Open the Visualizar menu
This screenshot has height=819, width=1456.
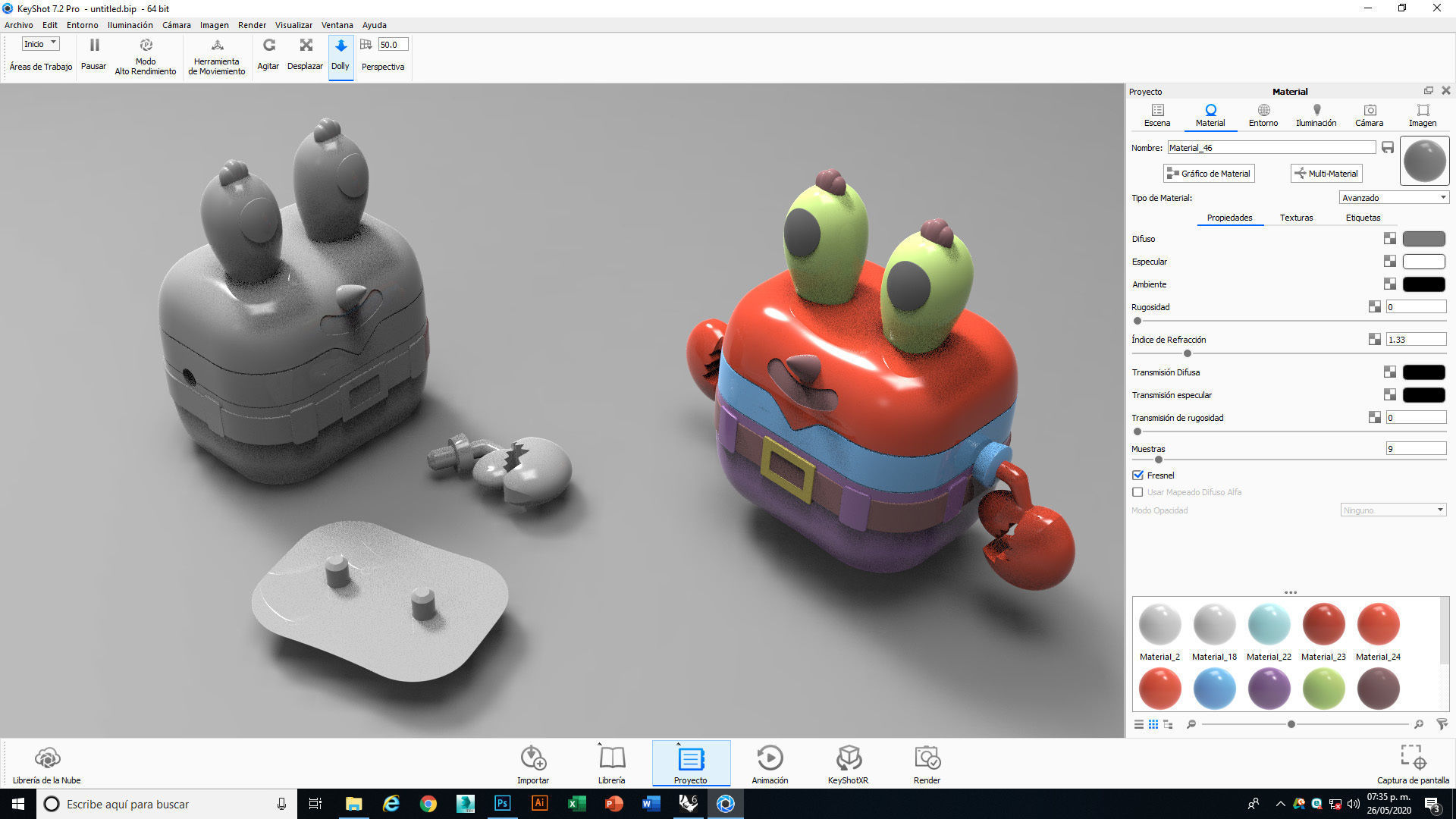click(293, 25)
